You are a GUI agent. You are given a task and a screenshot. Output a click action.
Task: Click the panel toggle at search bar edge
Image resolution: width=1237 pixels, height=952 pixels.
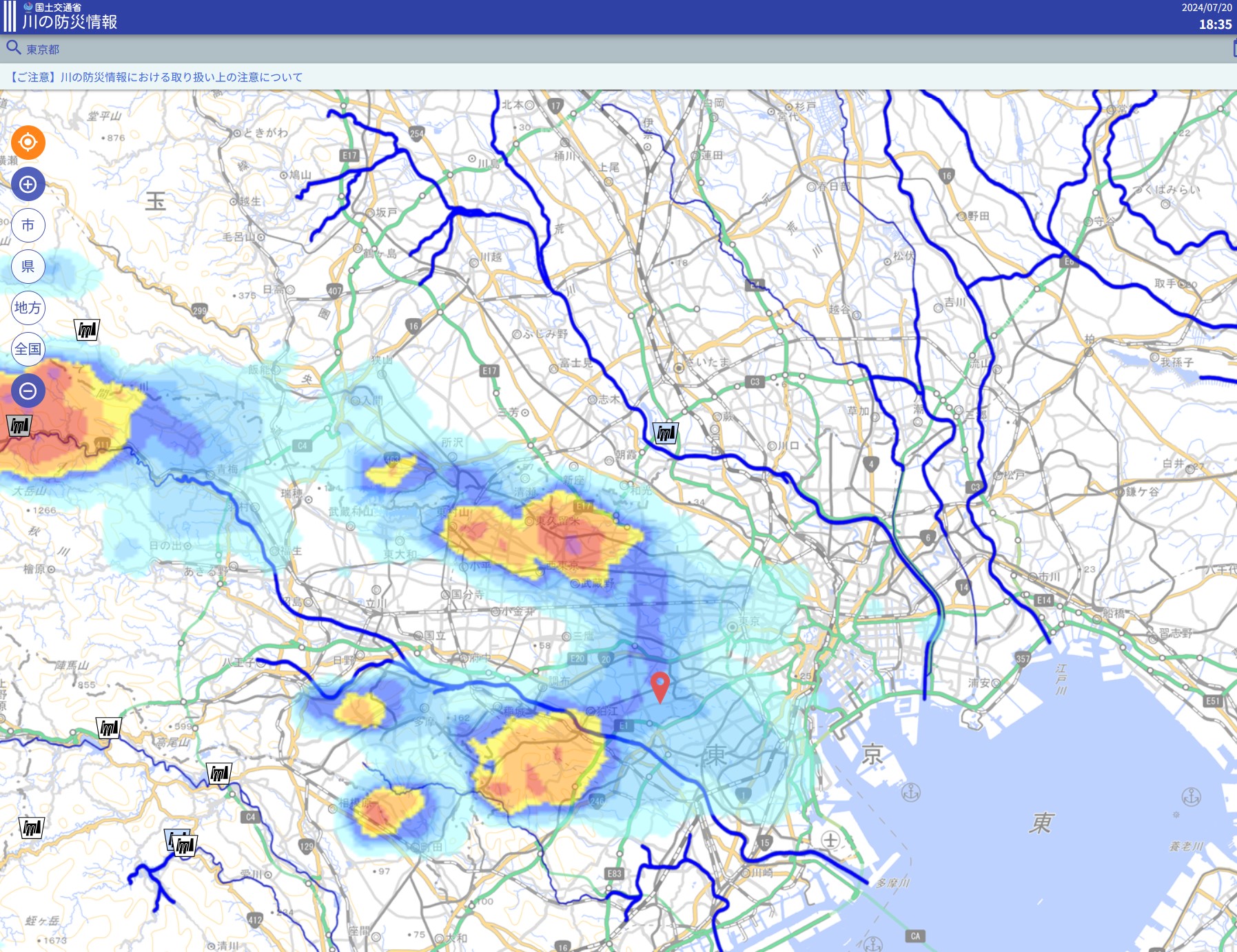pyautogui.click(x=1234, y=48)
